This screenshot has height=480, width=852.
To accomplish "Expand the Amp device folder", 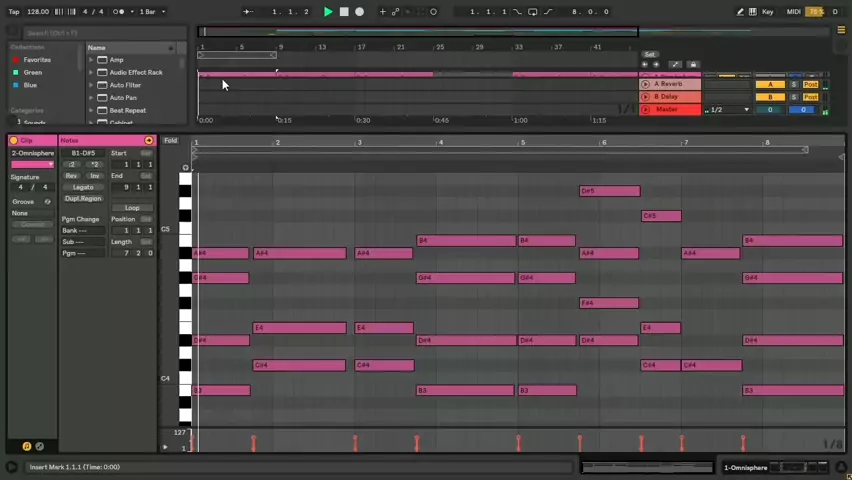I will [91, 60].
